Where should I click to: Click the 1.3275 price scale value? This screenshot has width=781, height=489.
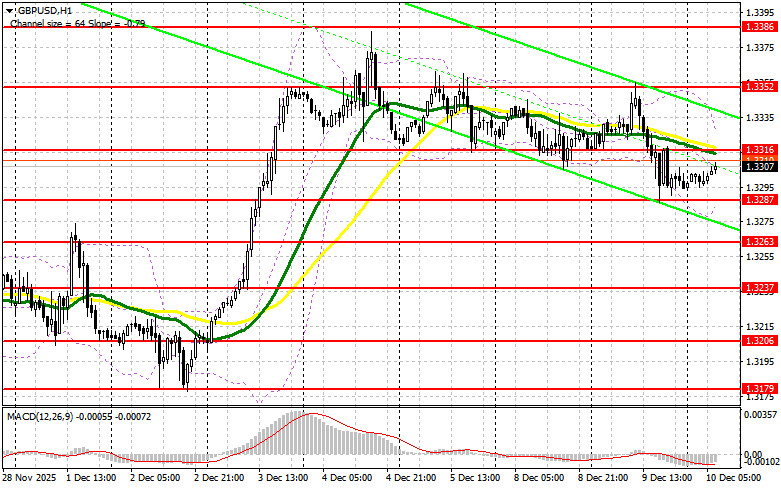pyautogui.click(x=760, y=222)
